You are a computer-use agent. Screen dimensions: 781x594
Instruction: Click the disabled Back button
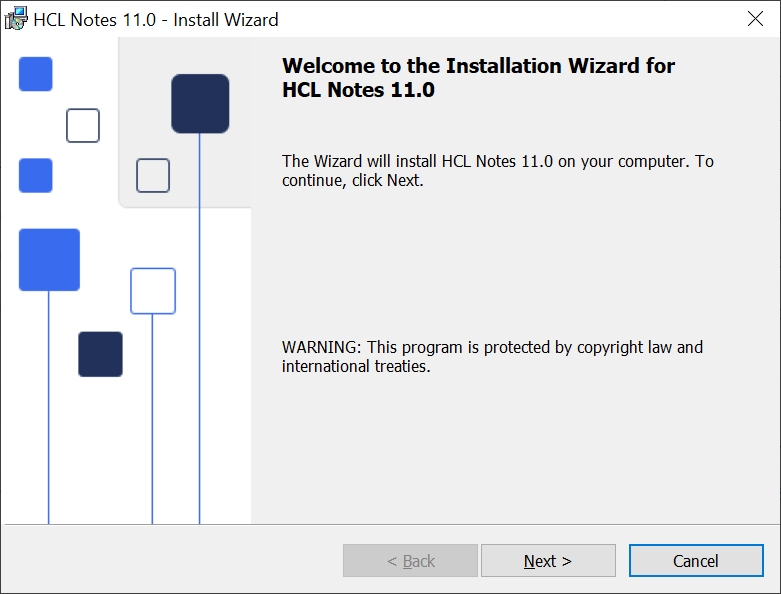coord(410,561)
